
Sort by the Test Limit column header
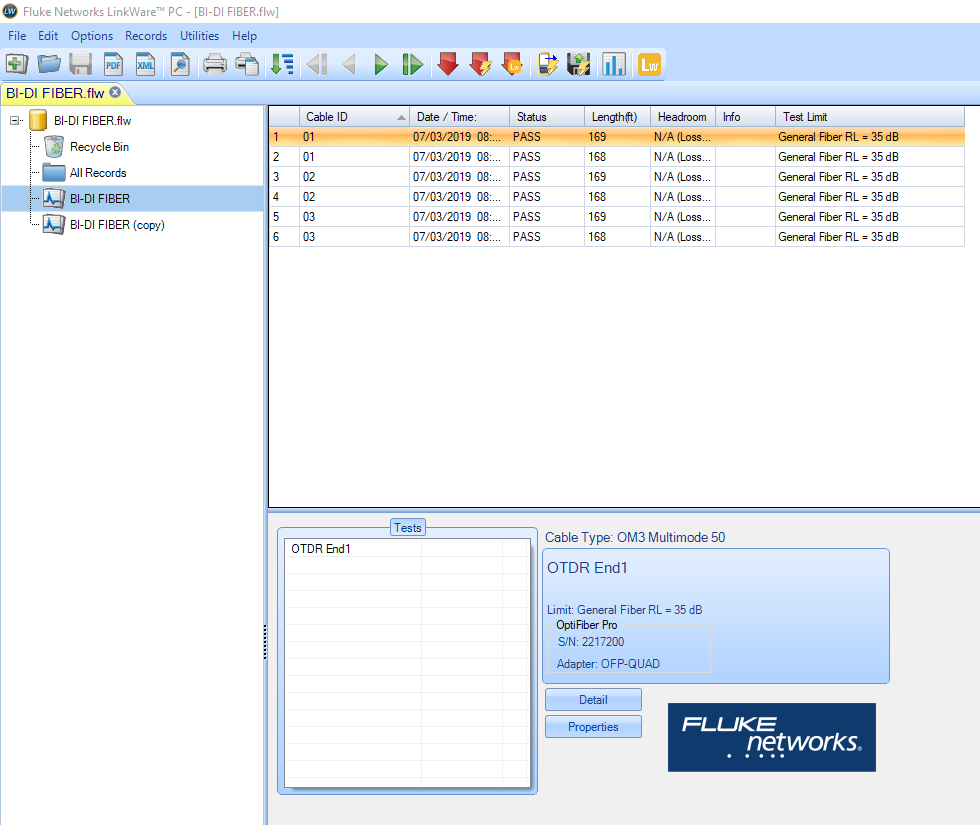[870, 117]
